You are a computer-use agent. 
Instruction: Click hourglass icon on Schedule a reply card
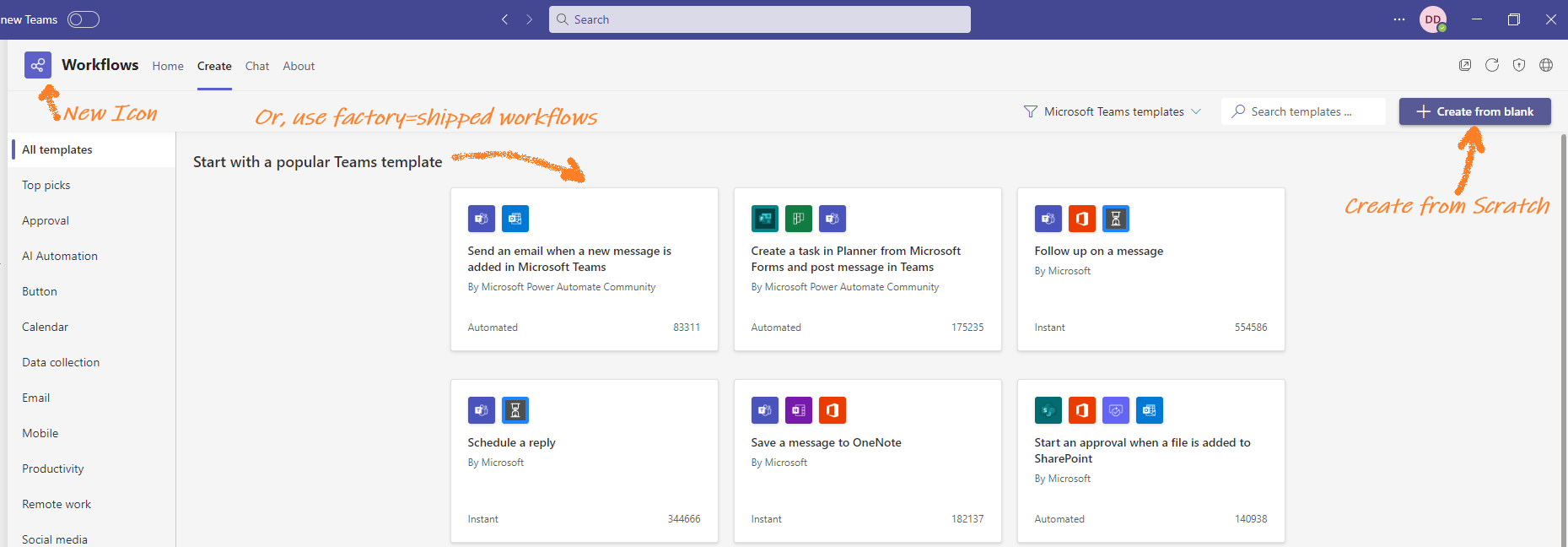point(515,410)
